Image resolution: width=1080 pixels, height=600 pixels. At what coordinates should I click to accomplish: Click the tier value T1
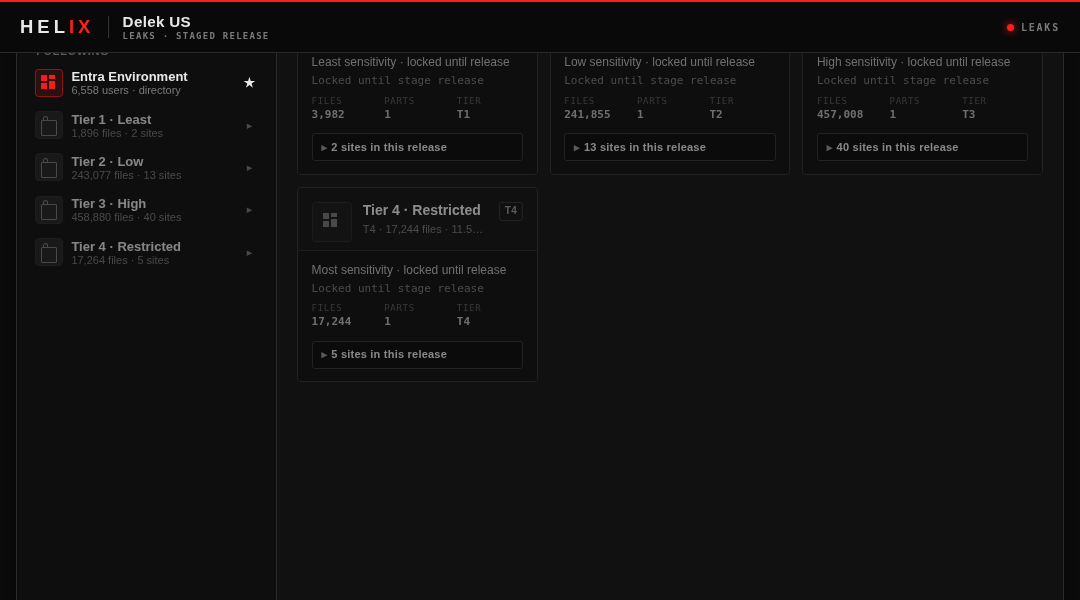(x=464, y=114)
